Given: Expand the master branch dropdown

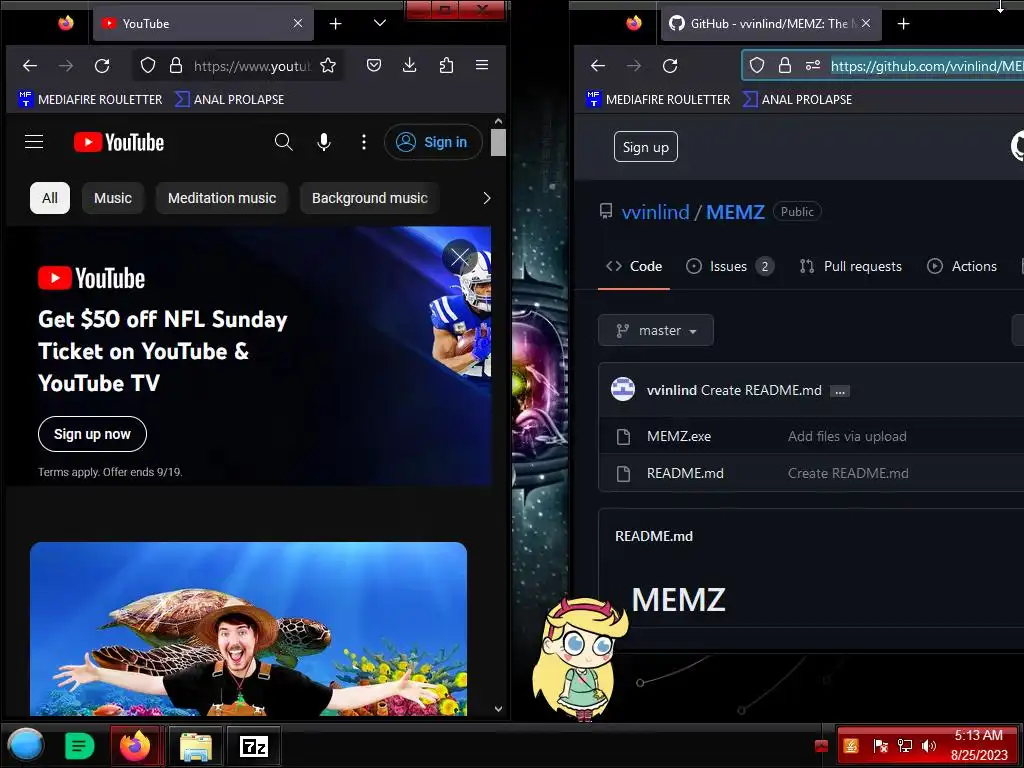Looking at the screenshot, I should coord(656,330).
